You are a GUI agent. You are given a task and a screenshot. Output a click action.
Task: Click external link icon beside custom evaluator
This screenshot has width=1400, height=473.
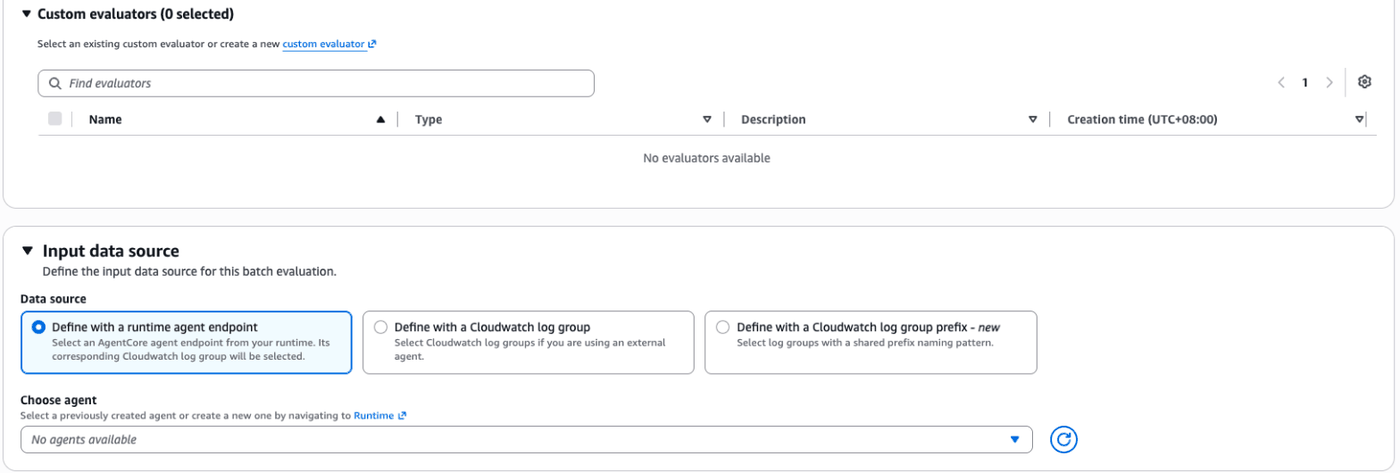372,44
